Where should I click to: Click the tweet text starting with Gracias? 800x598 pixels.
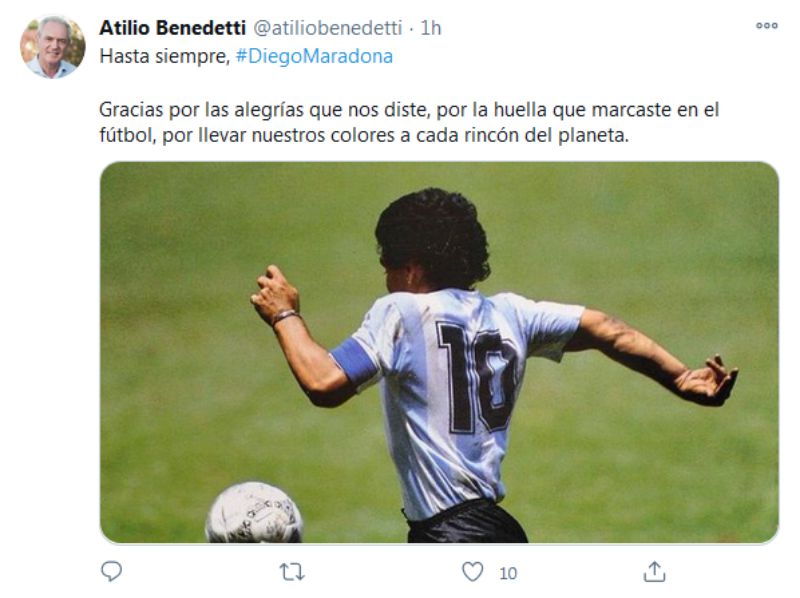[409, 122]
